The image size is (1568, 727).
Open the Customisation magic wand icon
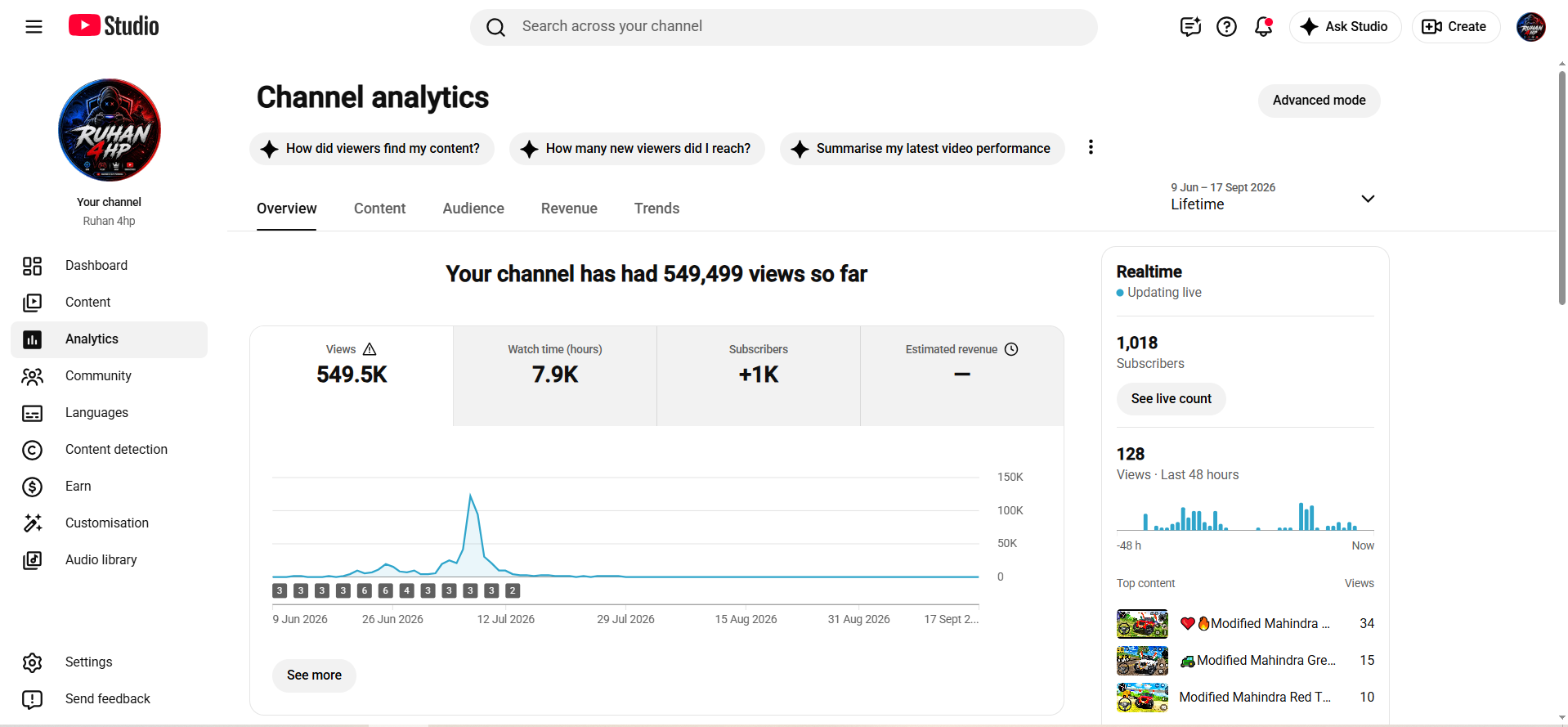(x=32, y=523)
